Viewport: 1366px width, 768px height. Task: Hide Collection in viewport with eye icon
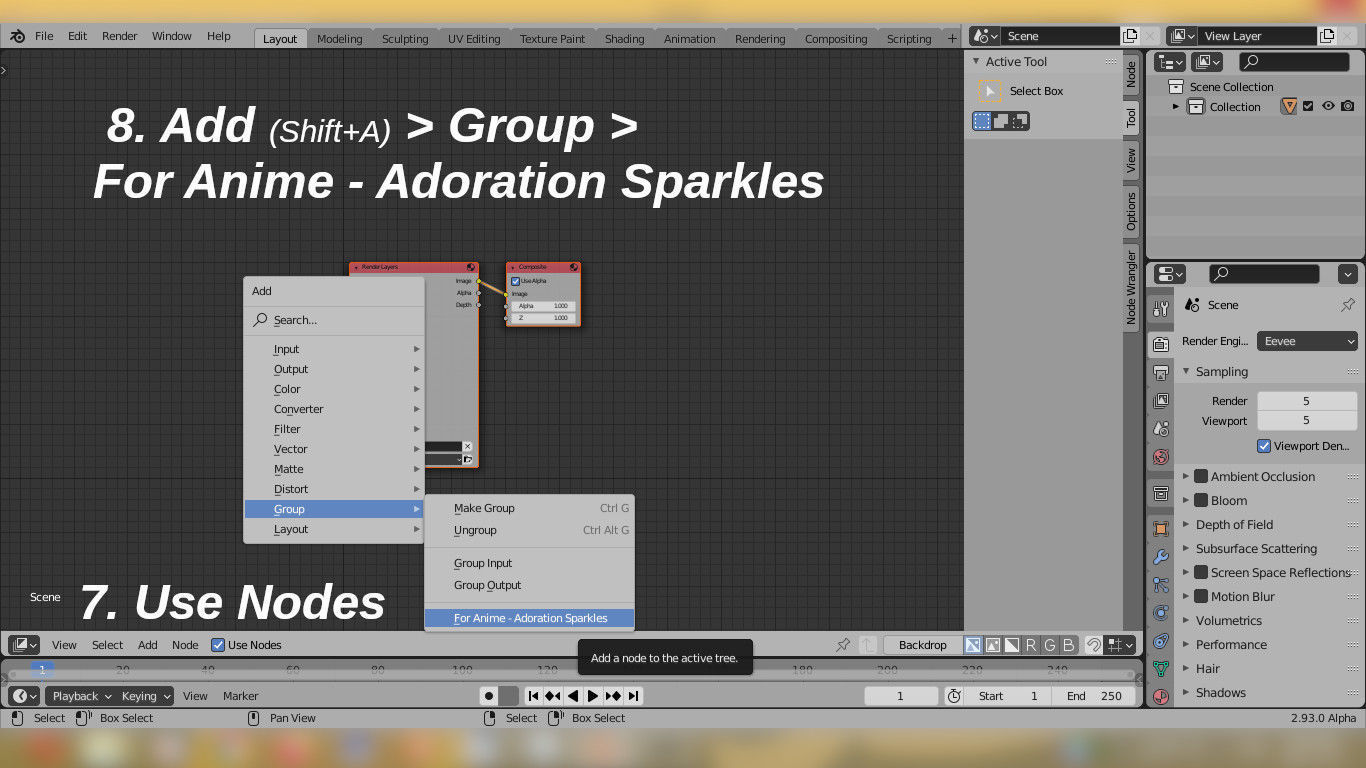pos(1328,106)
